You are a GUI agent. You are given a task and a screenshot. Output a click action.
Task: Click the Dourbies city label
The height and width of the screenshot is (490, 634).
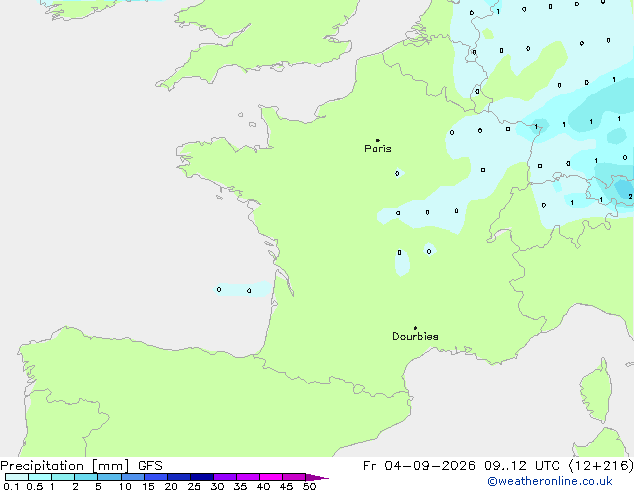point(415,336)
